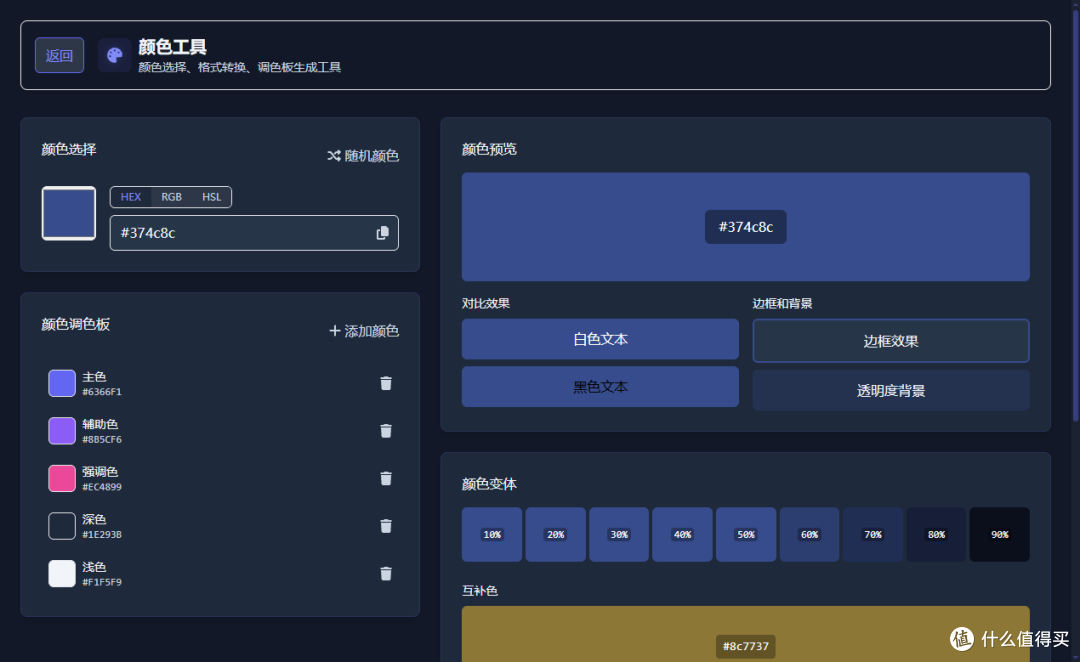This screenshot has height=662, width=1080.
Task: Click the 黑色文本 contrast button
Action: tap(600, 386)
